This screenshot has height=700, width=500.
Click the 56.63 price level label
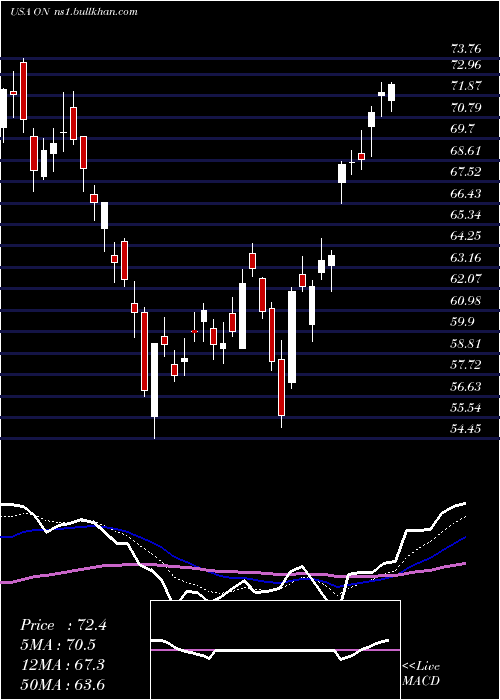[x=467, y=386]
